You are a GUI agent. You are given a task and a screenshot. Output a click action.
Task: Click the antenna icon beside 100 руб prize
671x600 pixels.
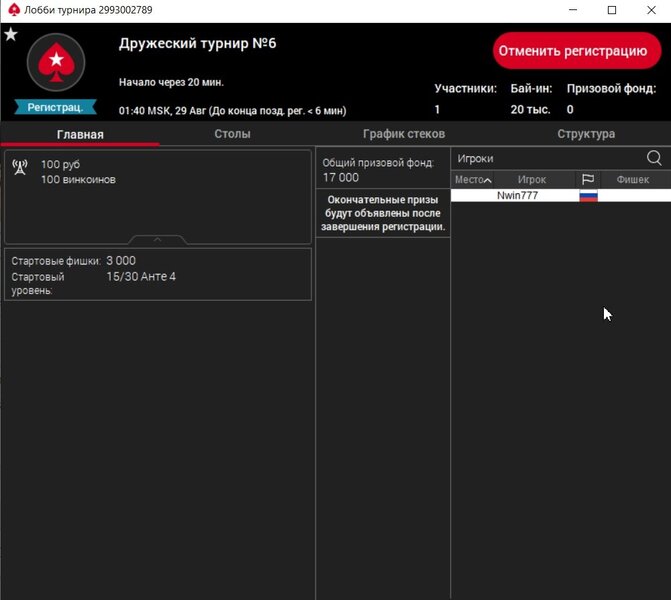pos(20,167)
